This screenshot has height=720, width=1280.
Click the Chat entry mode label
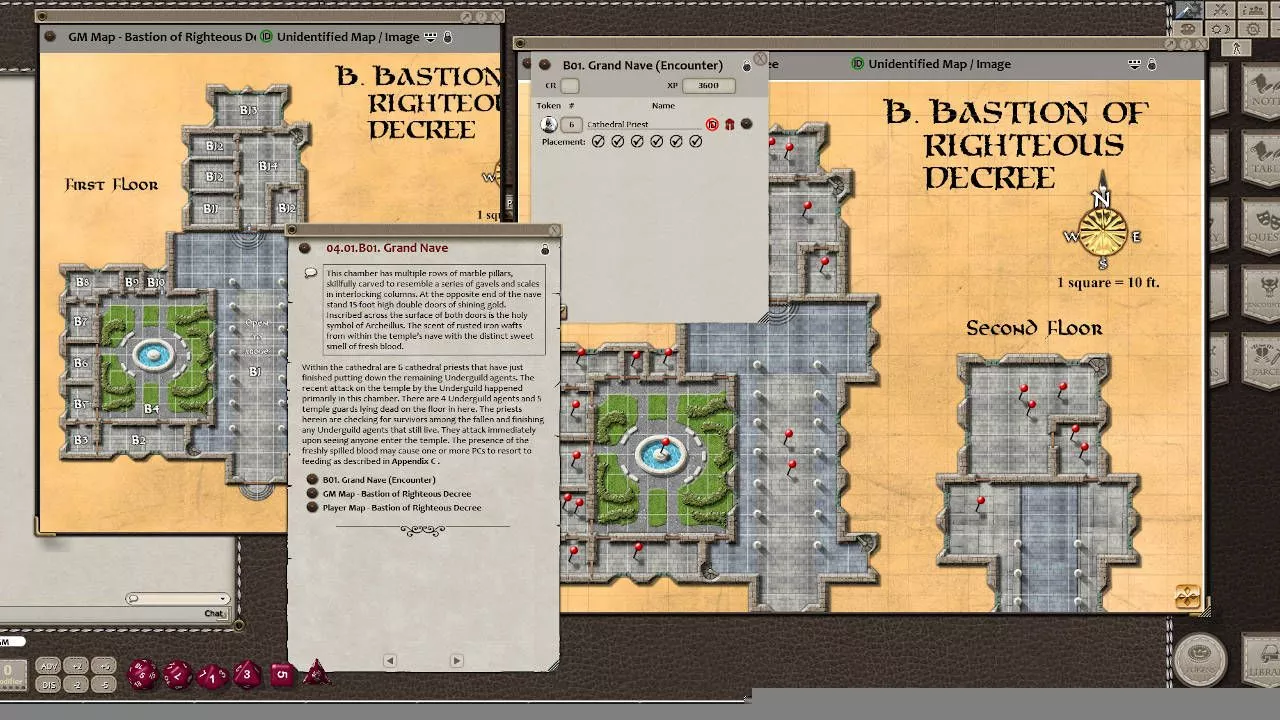(214, 614)
